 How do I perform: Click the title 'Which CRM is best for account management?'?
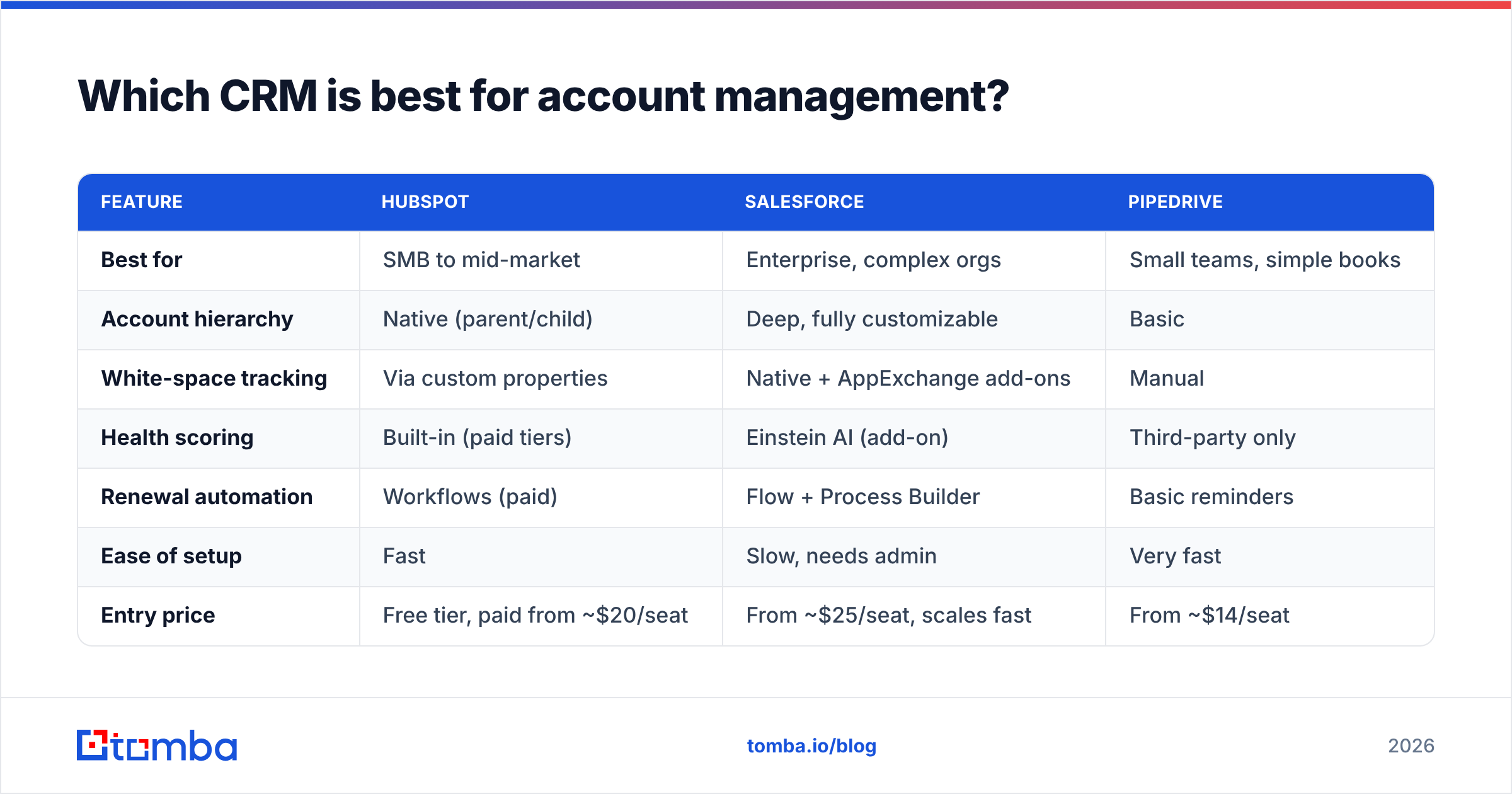543,96
